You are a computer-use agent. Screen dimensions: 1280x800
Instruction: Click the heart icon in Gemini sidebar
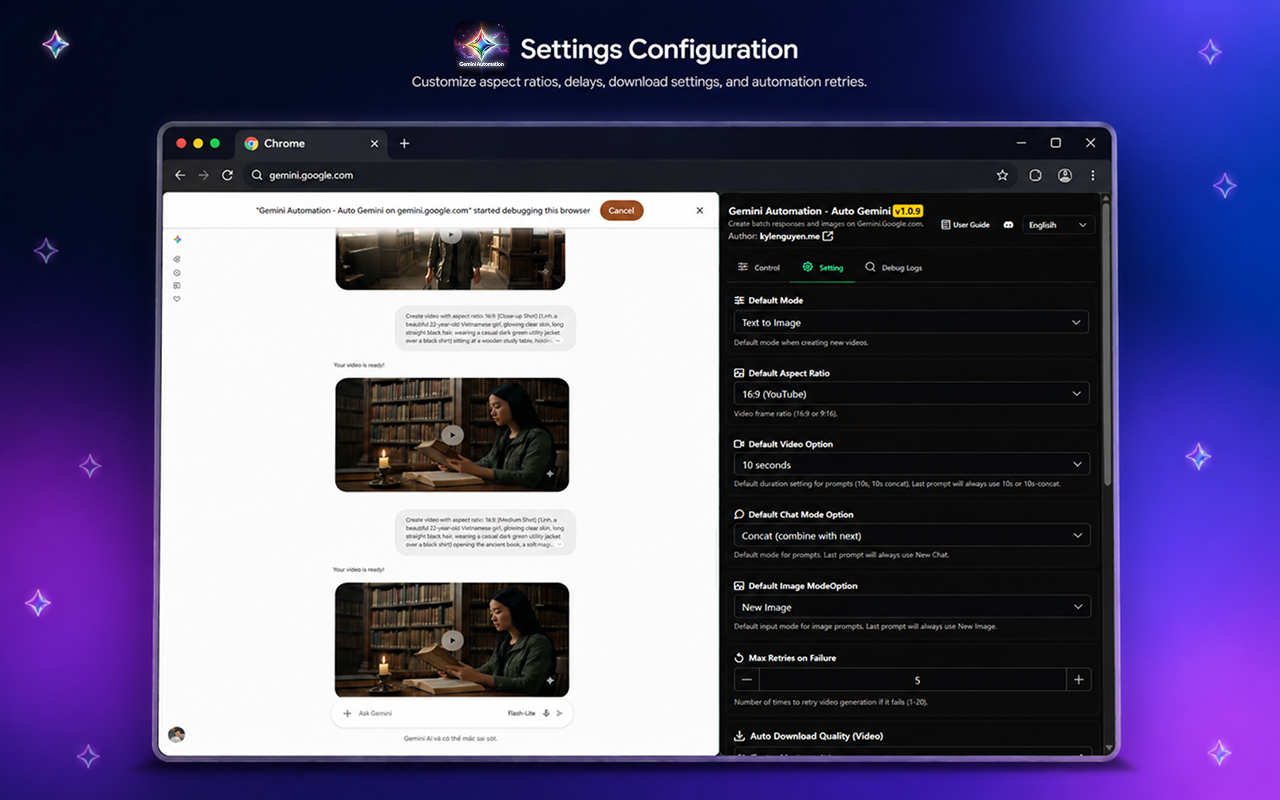(x=177, y=298)
